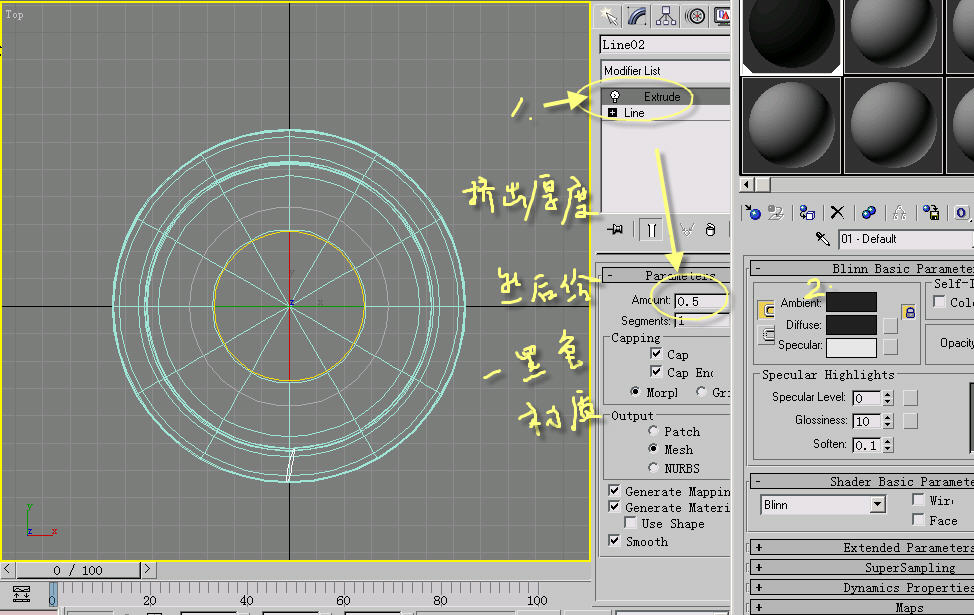The width and height of the screenshot is (974, 615).
Task: Click the Glossiness map button
Action: [x=910, y=421]
